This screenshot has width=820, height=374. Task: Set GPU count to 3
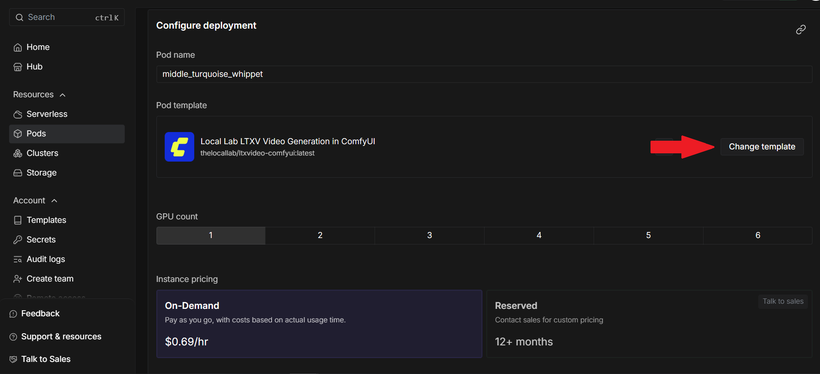pos(429,235)
